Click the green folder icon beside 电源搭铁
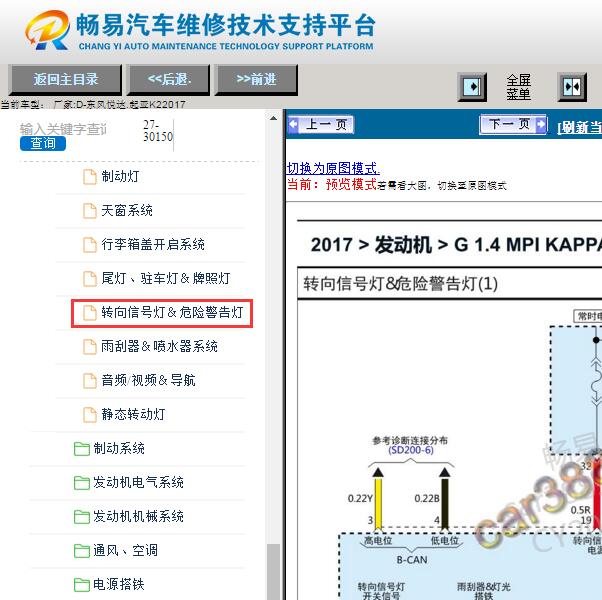 click(82, 585)
